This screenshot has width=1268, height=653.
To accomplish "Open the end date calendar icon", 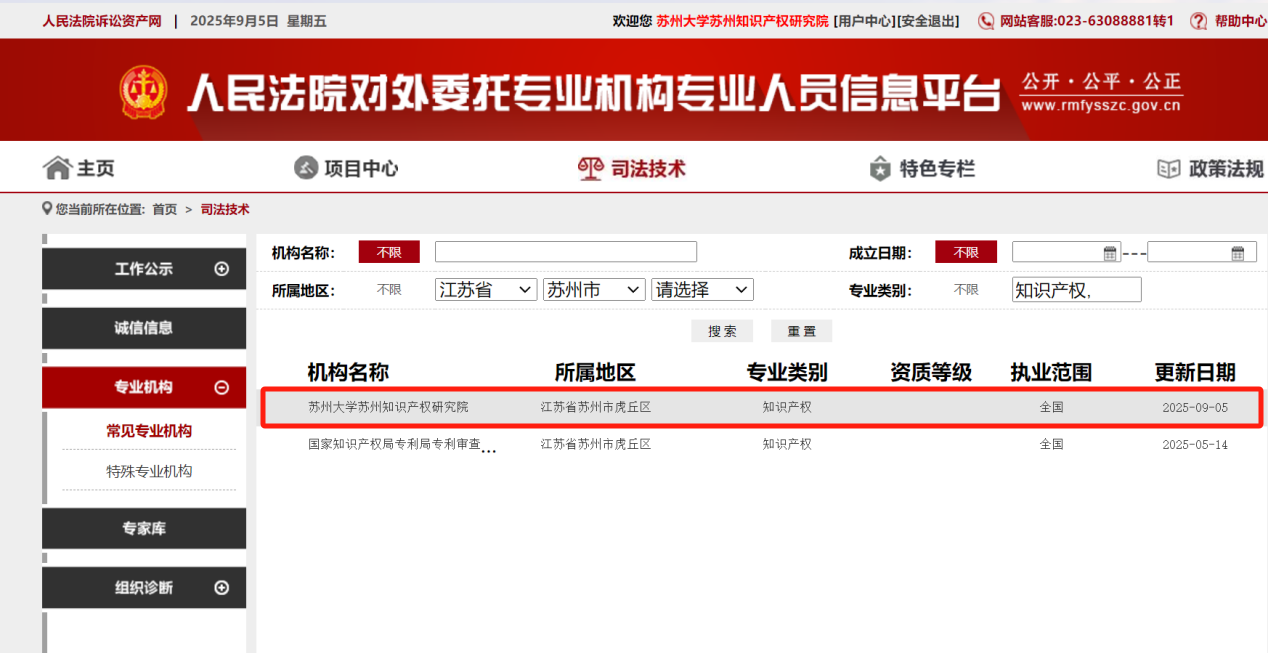I will (x=1238, y=253).
